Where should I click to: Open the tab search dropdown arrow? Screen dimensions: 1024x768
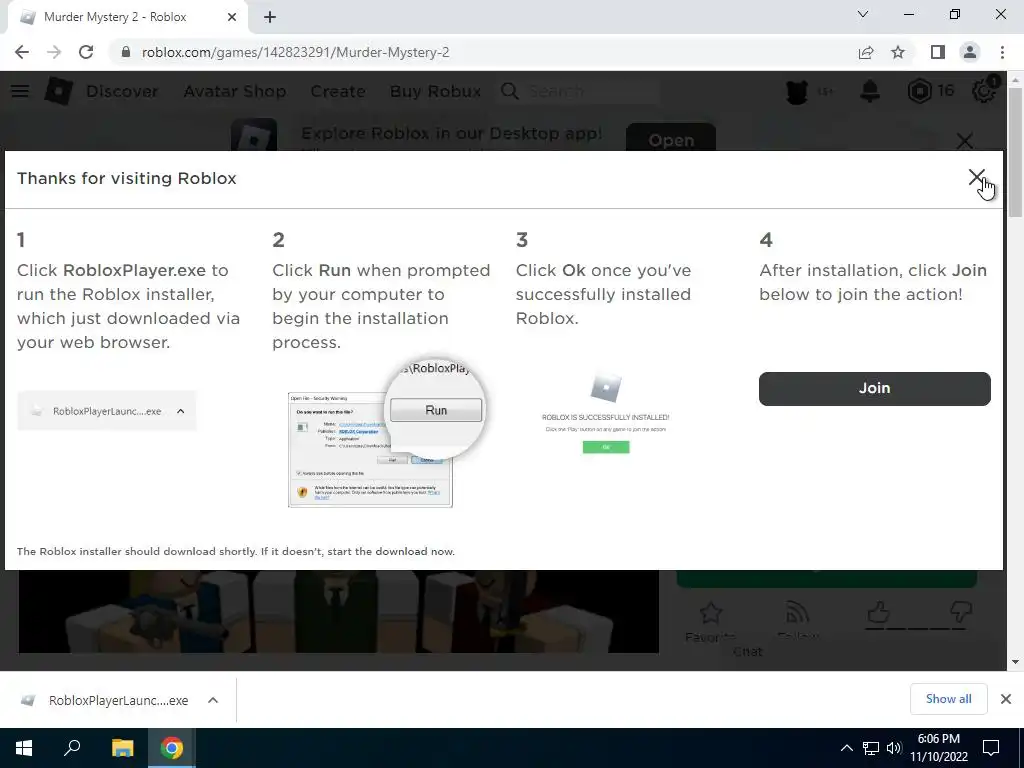863,14
